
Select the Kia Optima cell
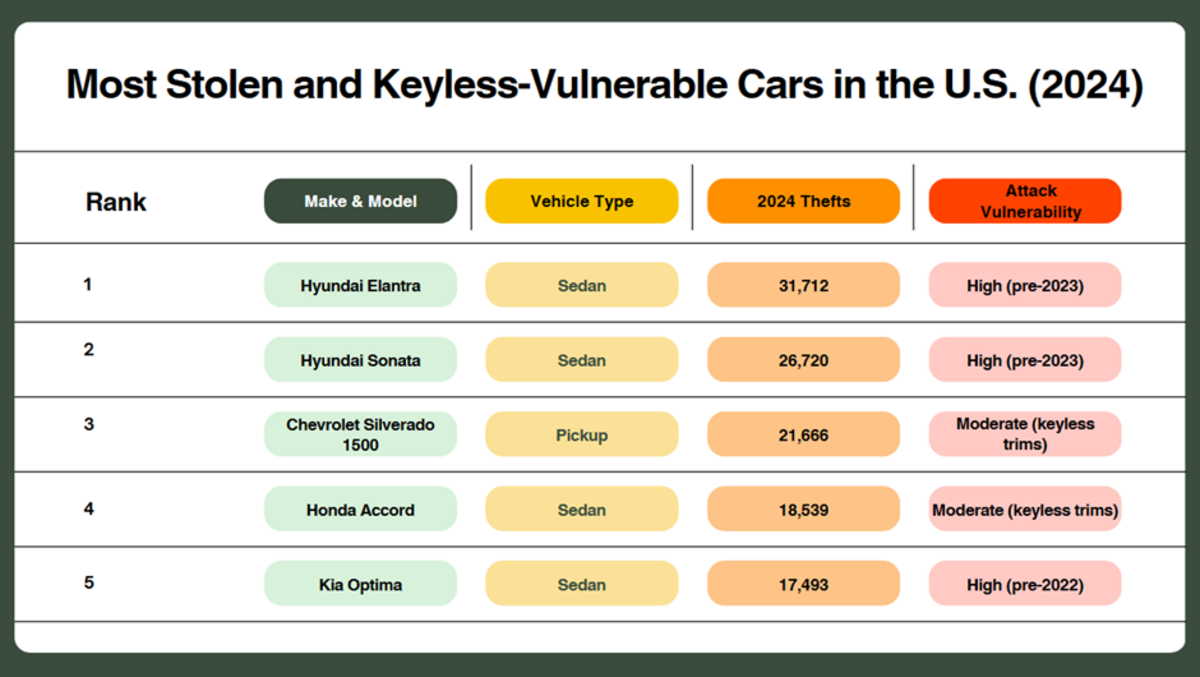point(360,584)
